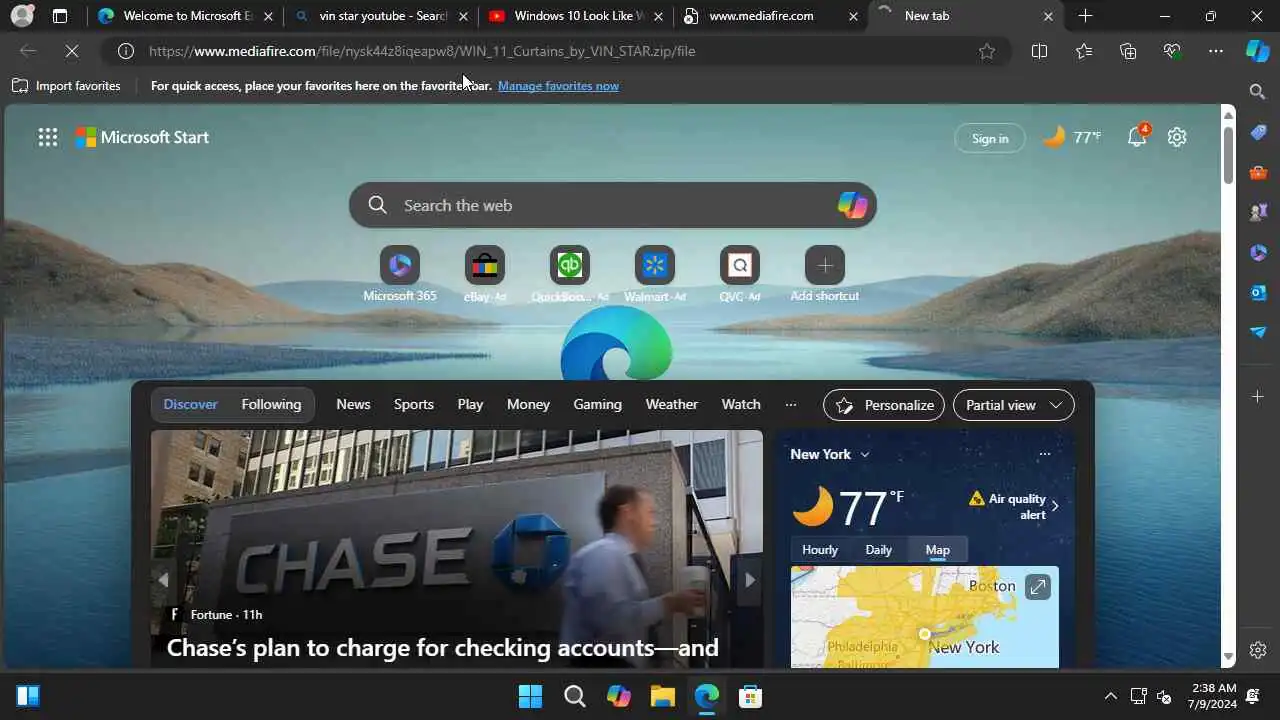Open notifications bell with 4 badge
This screenshot has height=720, width=1280.
[1137, 137]
